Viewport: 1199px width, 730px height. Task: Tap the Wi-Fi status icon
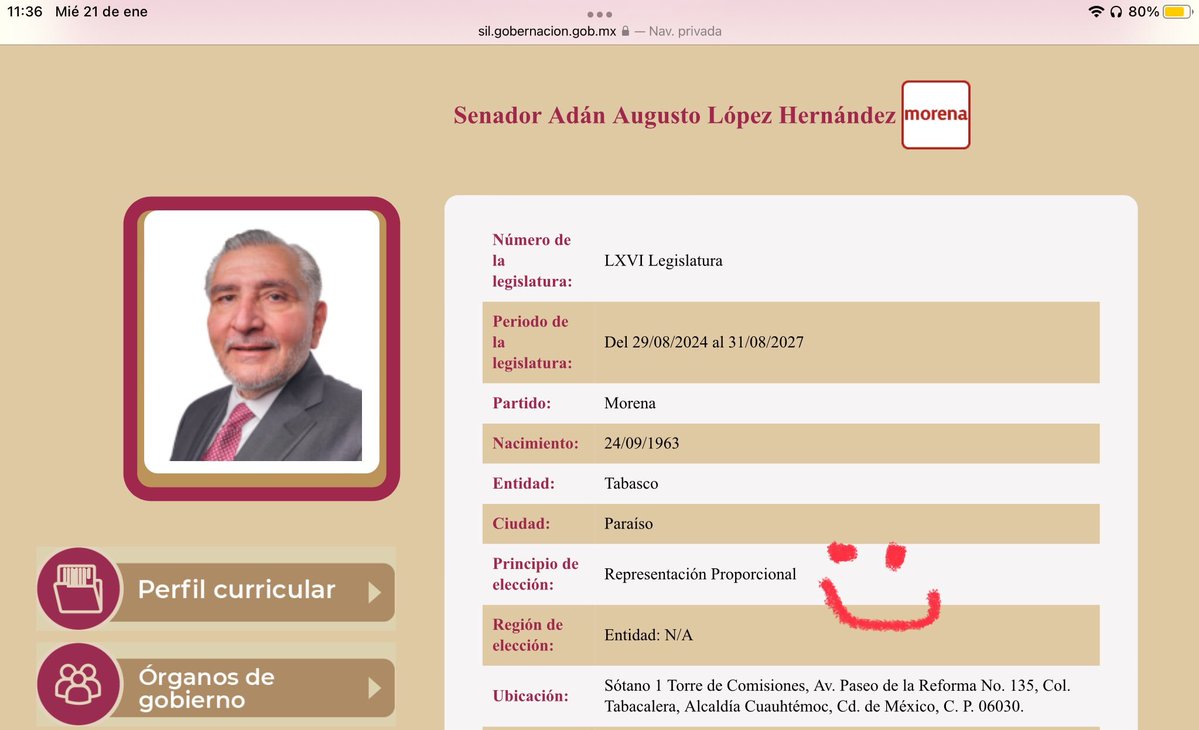(1096, 11)
